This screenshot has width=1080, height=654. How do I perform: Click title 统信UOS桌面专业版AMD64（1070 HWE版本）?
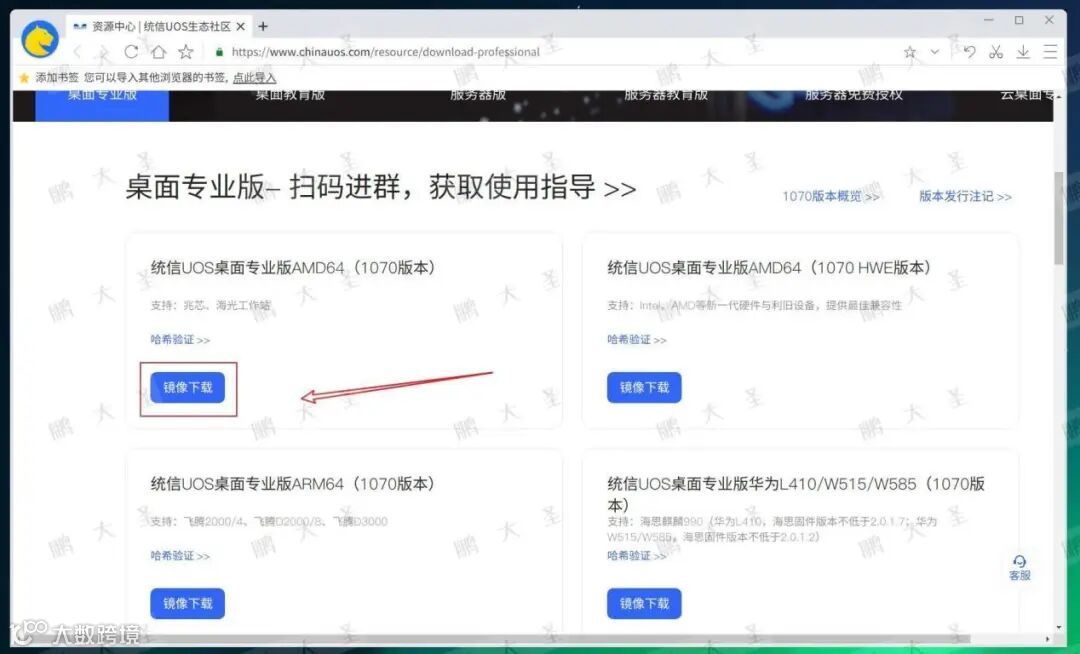769,268
